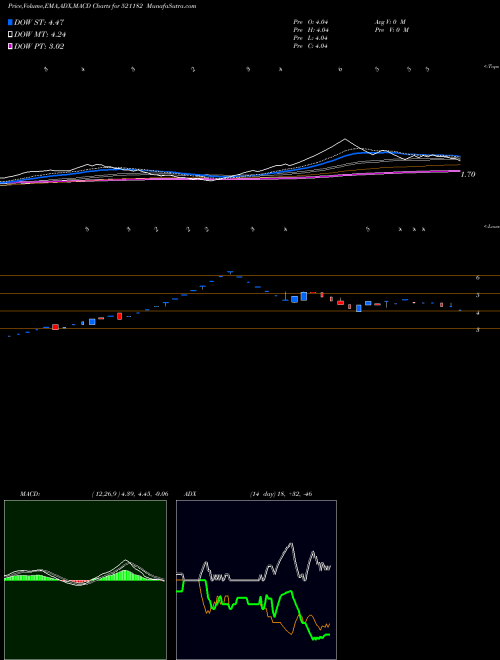Viewport: 500px width, 660px height.
Task: Click the ADX (14 day) readings text
Action: pyautogui.click(x=281, y=494)
